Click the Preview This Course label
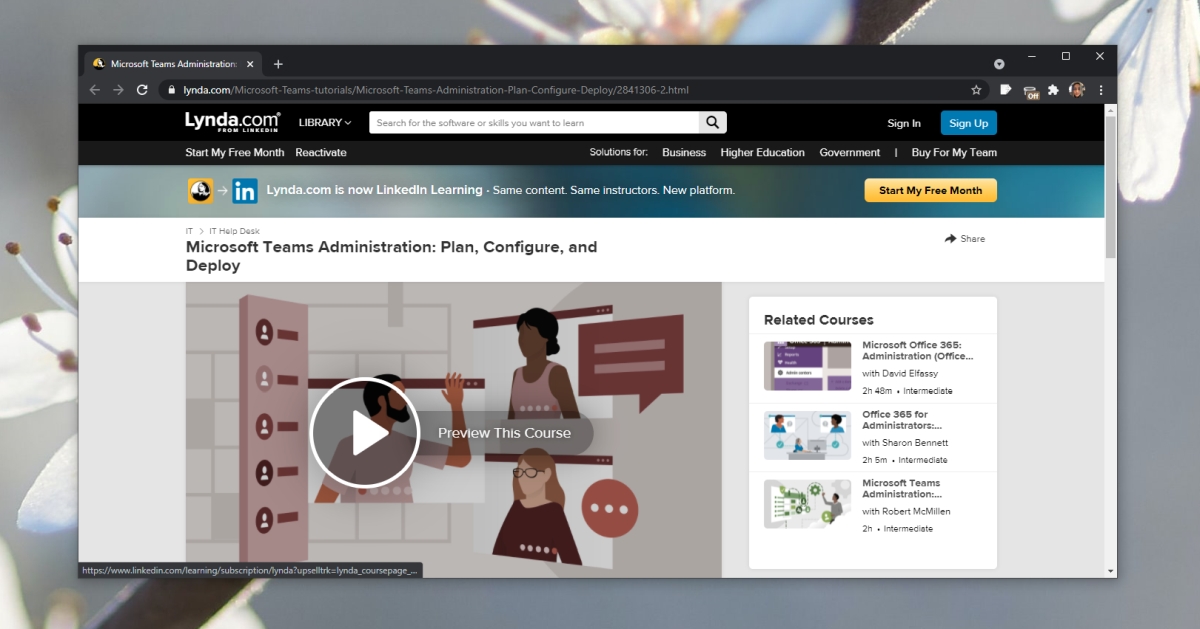The image size is (1200, 629). pos(504,433)
